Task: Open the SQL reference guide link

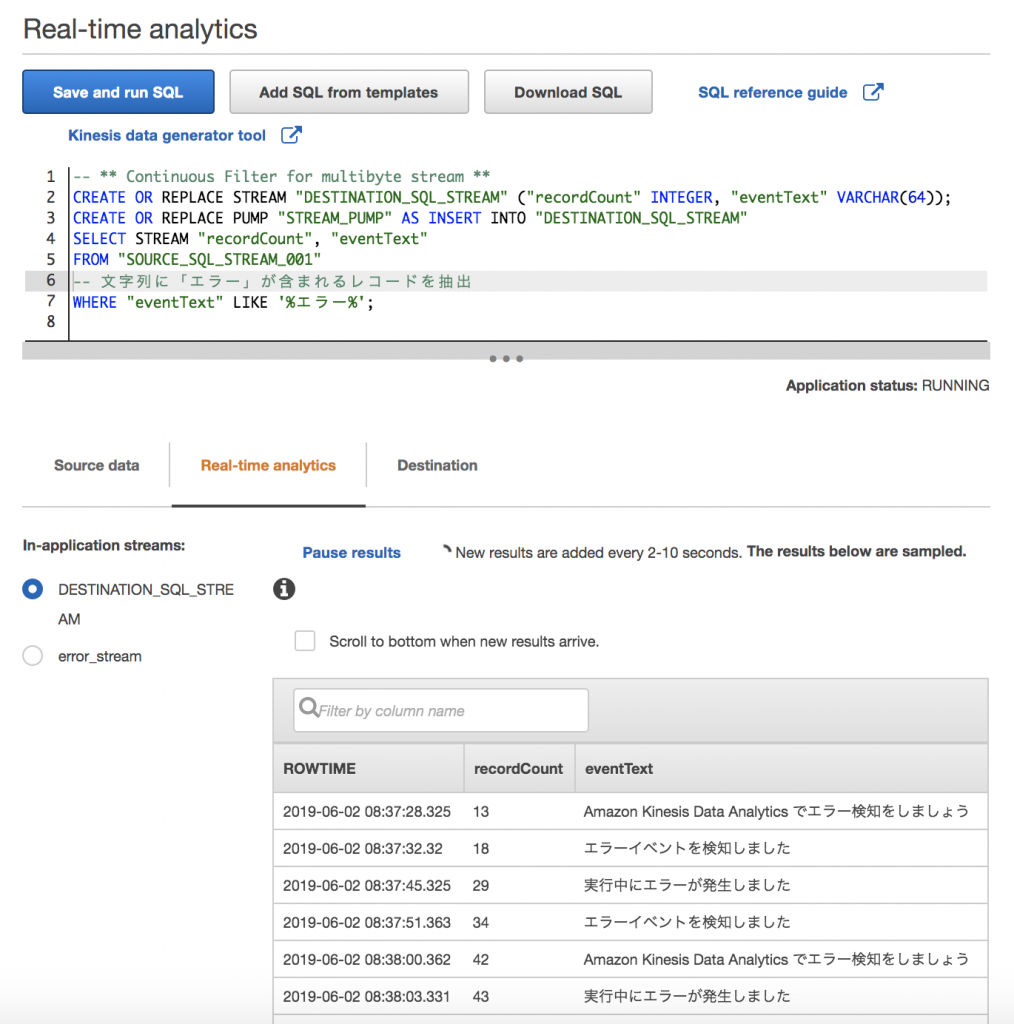Action: pos(772,93)
